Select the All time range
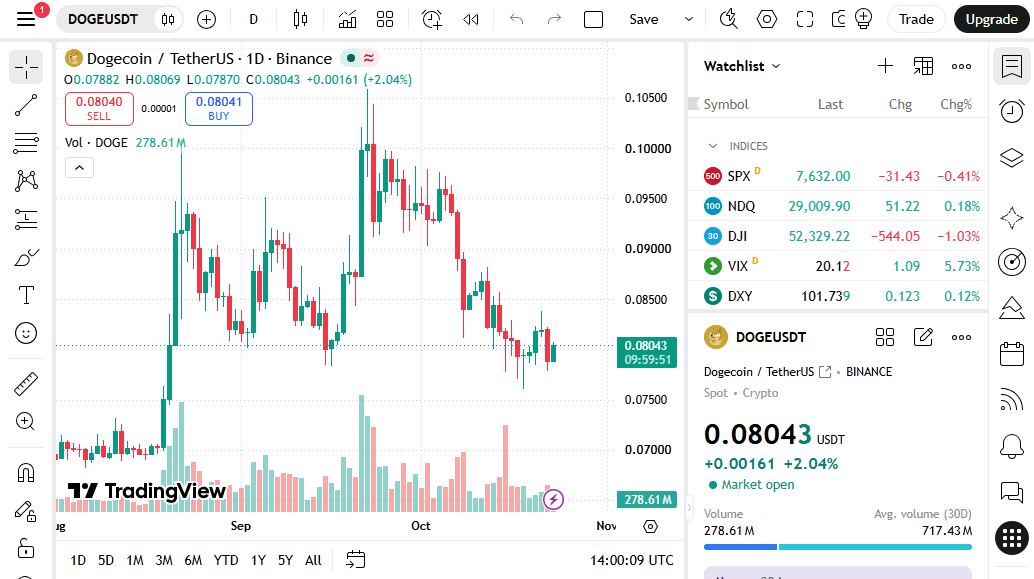This screenshot has height=579, width=1034. click(x=313, y=560)
